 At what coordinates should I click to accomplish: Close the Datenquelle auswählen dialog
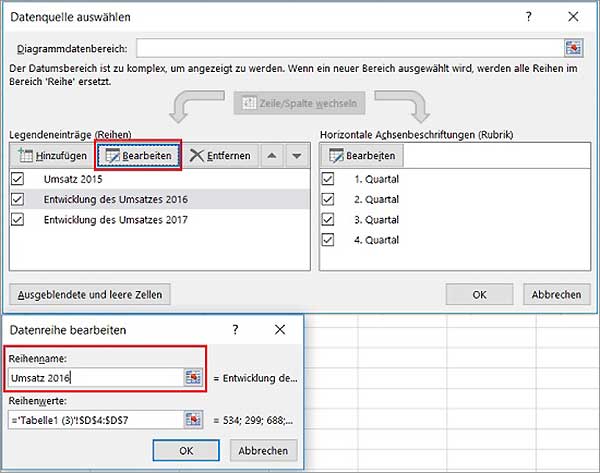573,17
